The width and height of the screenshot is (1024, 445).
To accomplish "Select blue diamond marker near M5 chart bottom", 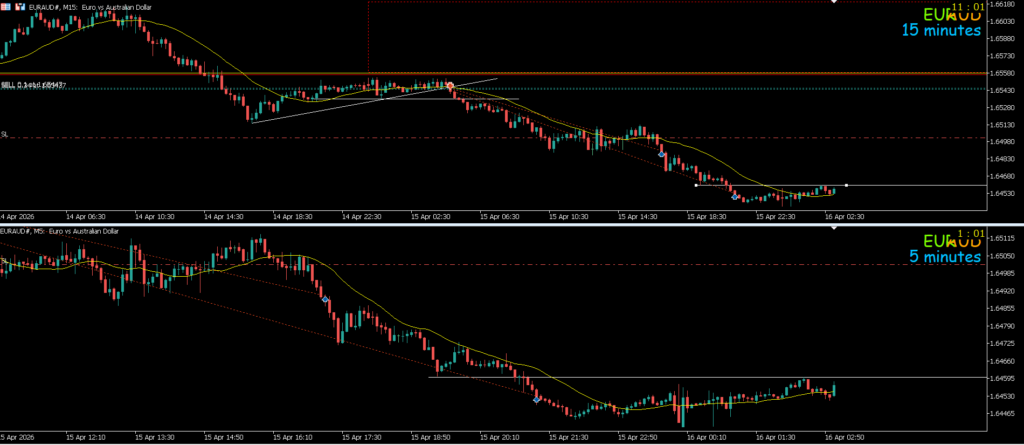I will pyautogui.click(x=537, y=399).
